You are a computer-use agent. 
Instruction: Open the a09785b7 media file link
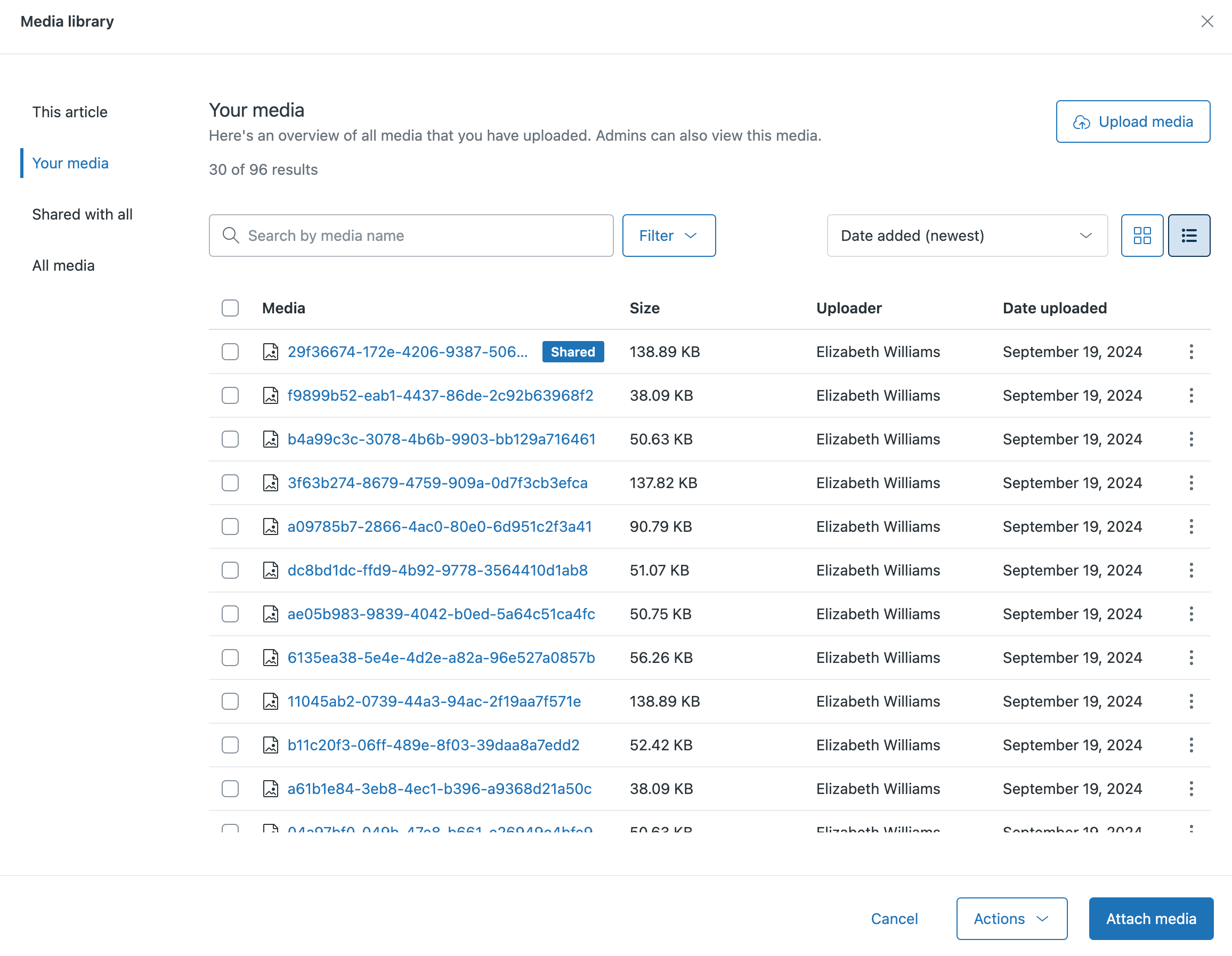tap(440, 526)
